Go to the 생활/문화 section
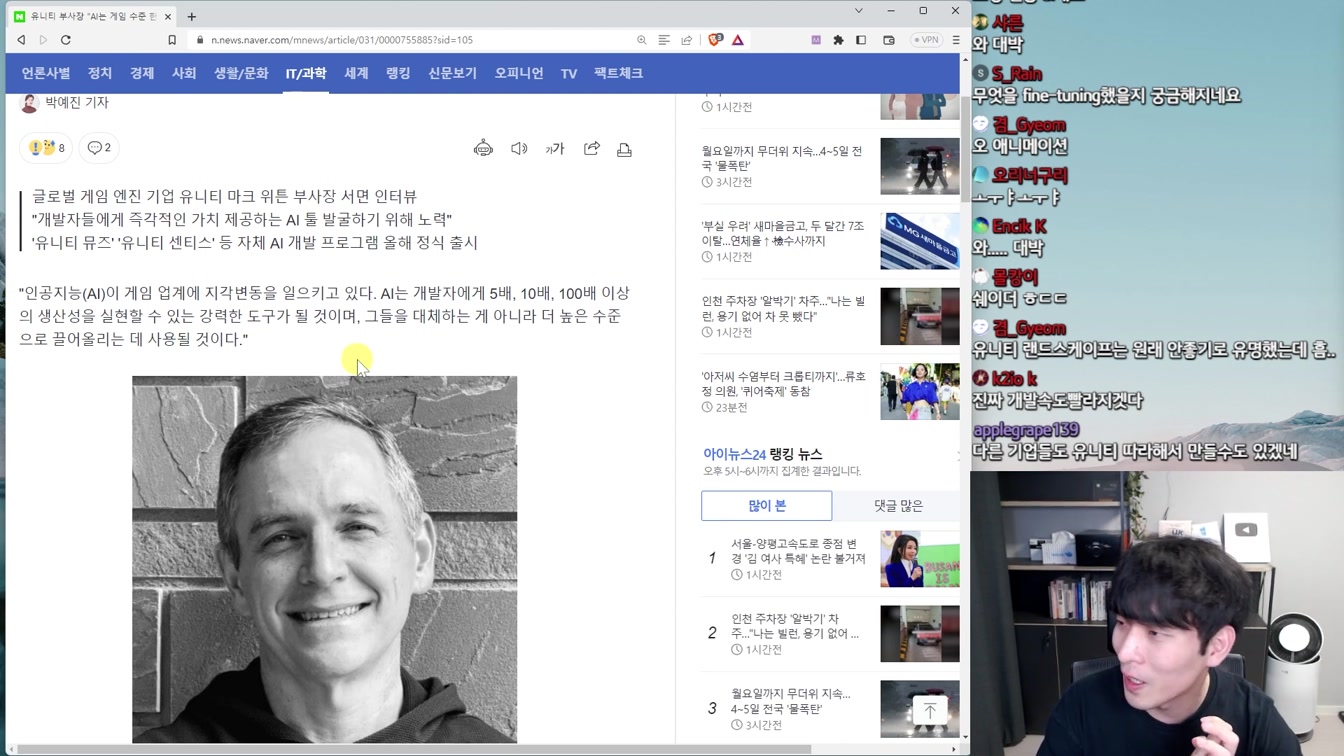The height and width of the screenshot is (756, 1344). (241, 73)
